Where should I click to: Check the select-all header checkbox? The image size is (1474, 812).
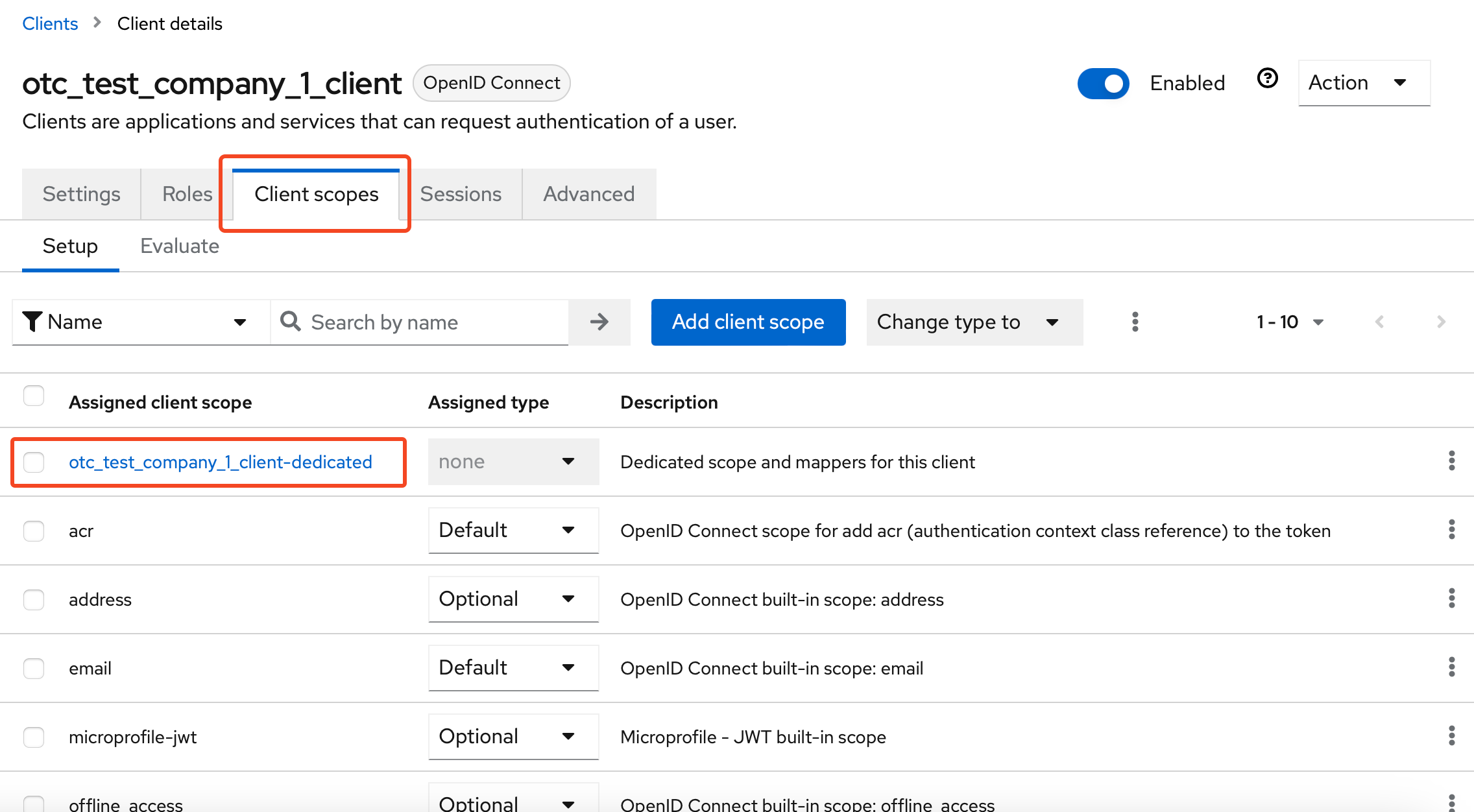[x=34, y=396]
